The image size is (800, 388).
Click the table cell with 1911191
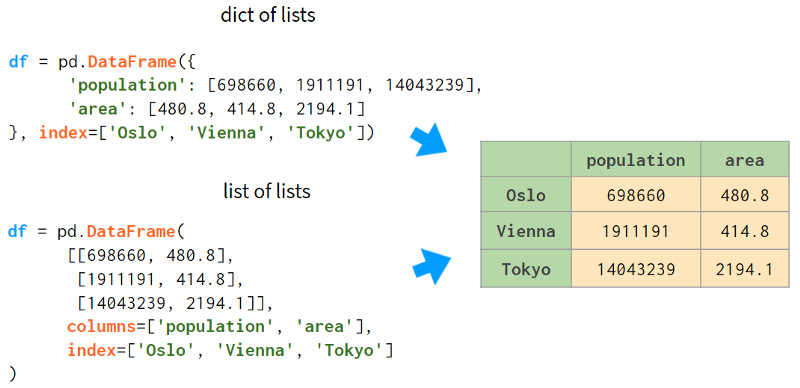pos(636,231)
